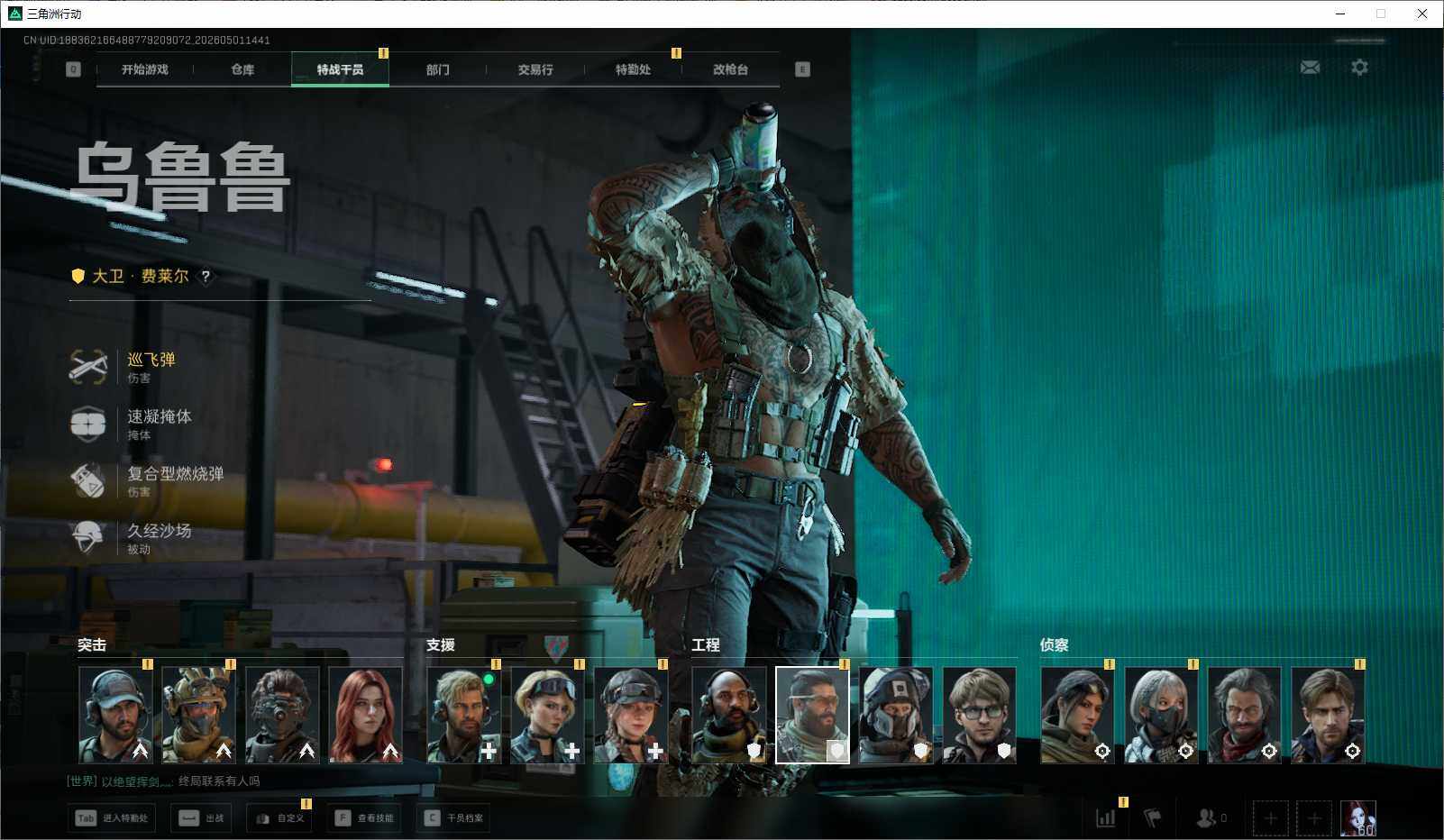Screen dimensions: 1444x840
Task: Open the player avatar with level 60
Action: click(x=1358, y=818)
